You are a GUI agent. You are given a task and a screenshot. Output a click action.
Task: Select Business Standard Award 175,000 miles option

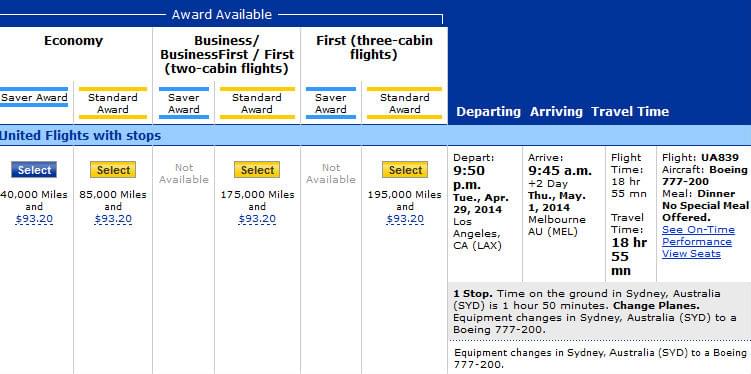pyautogui.click(x=257, y=170)
